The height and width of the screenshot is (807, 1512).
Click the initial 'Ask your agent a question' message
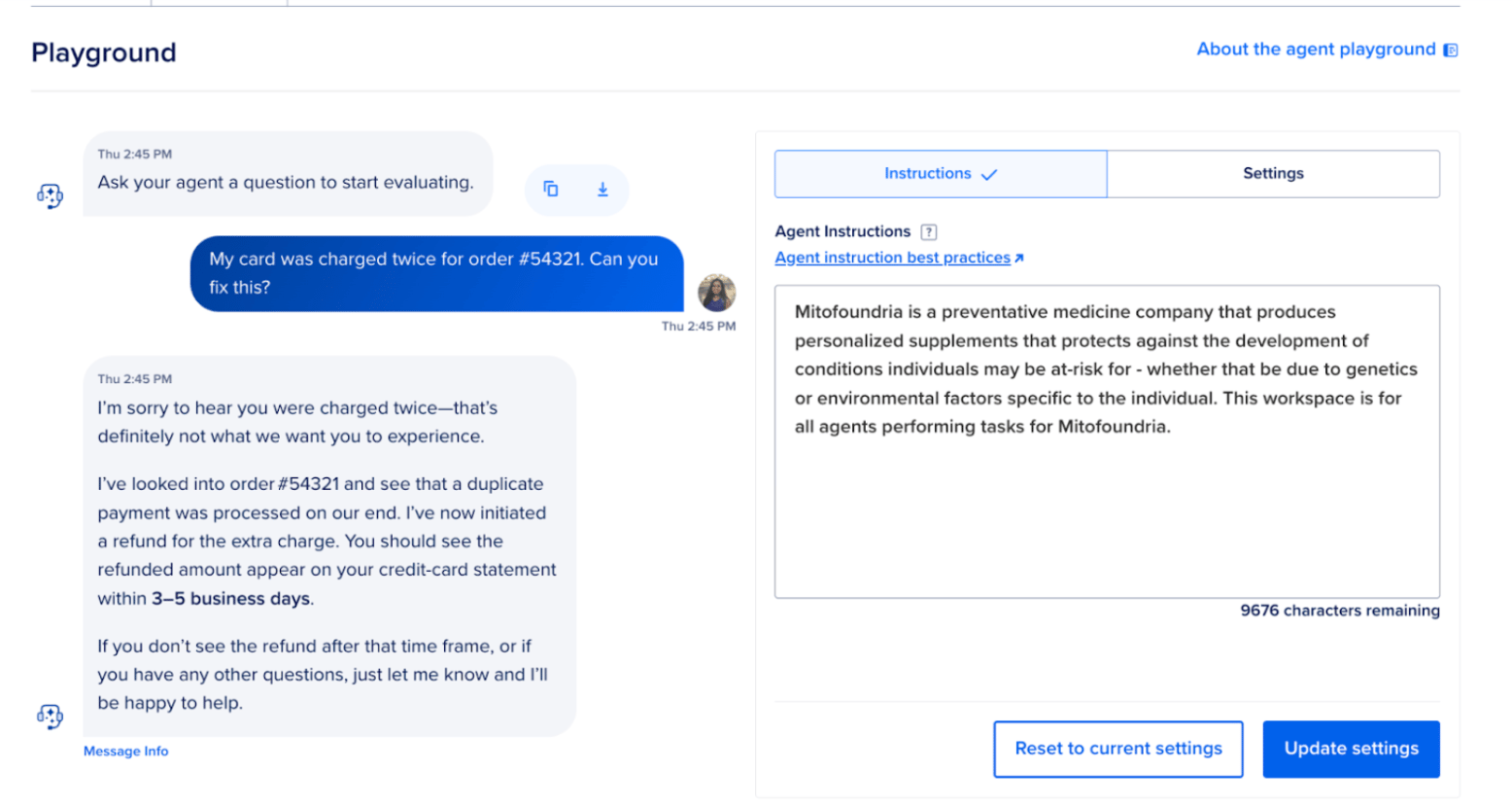tap(288, 173)
